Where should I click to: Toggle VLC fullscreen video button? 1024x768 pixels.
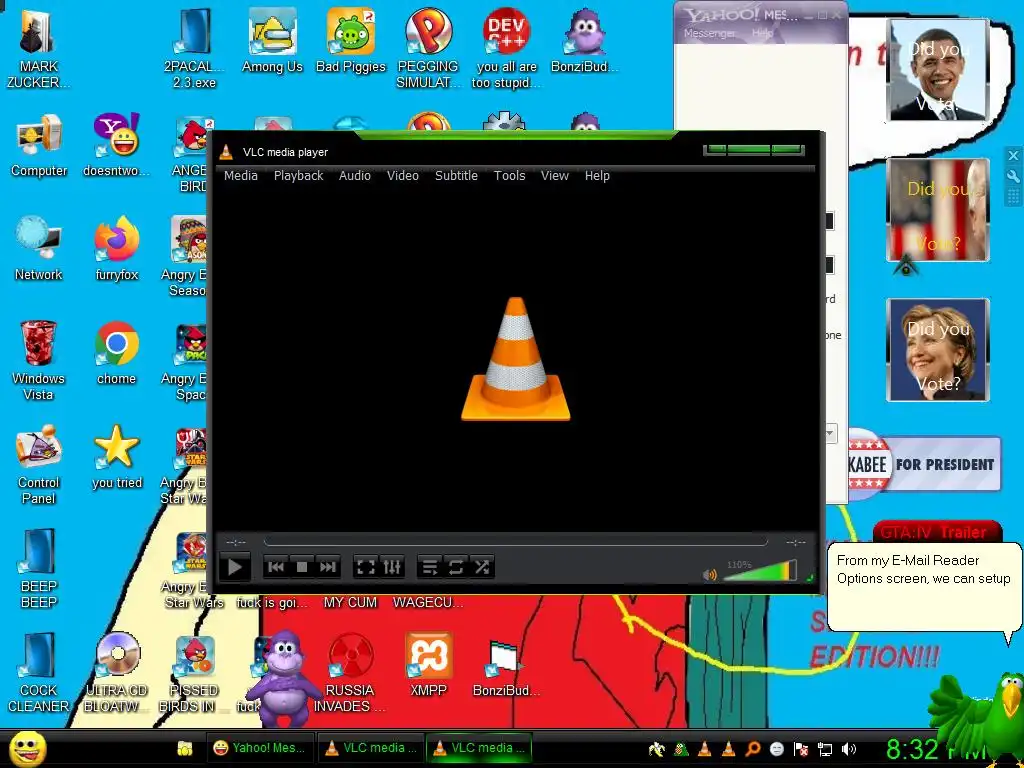(366, 567)
